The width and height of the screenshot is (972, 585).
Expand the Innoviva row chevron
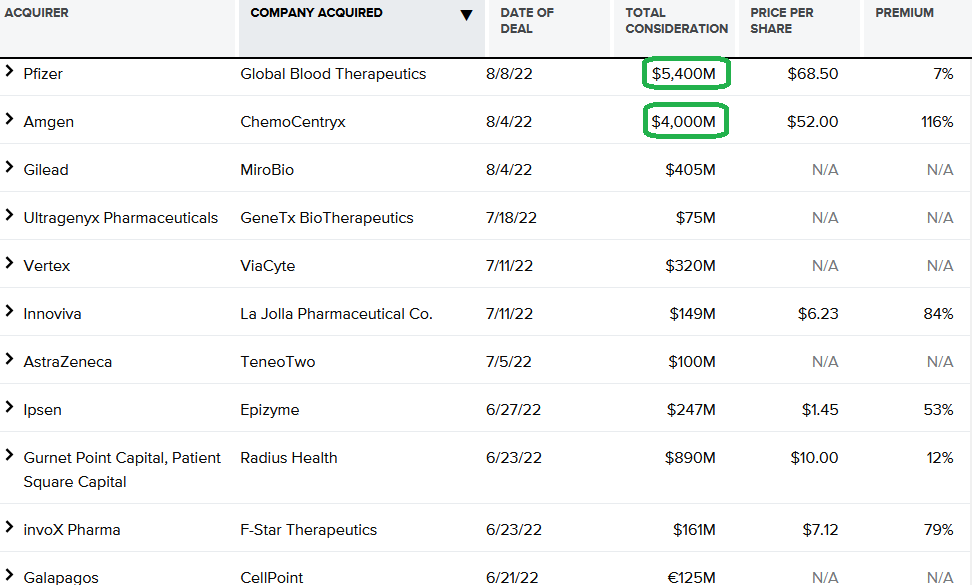coord(9,311)
